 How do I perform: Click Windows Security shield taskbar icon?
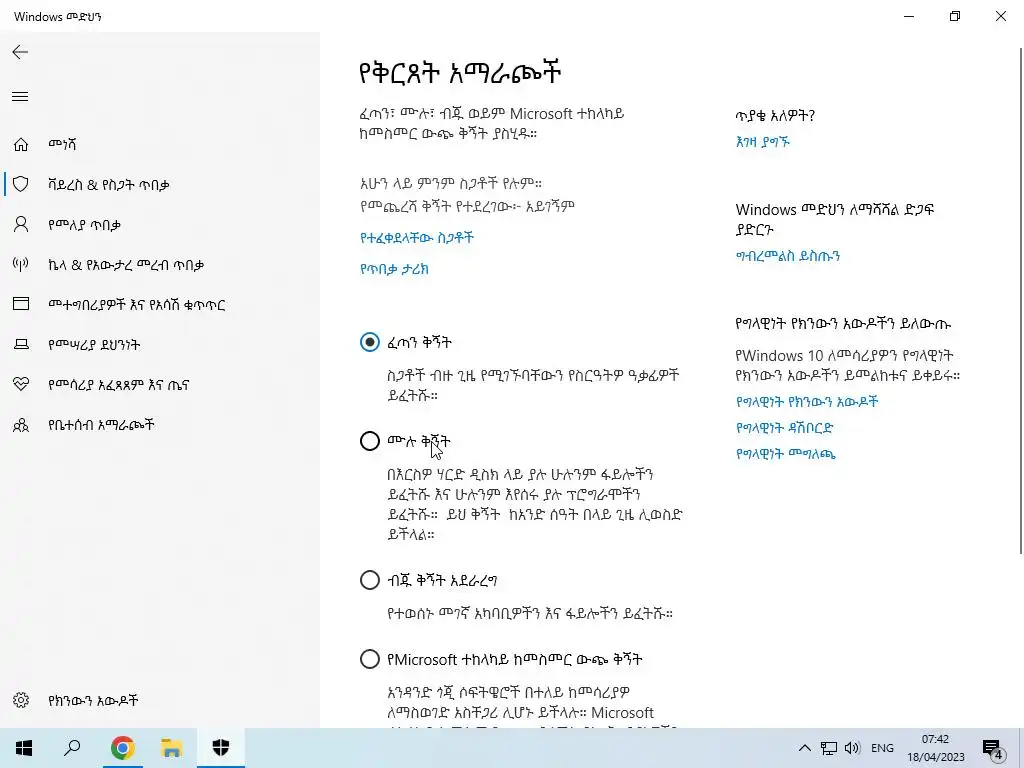(x=221, y=748)
